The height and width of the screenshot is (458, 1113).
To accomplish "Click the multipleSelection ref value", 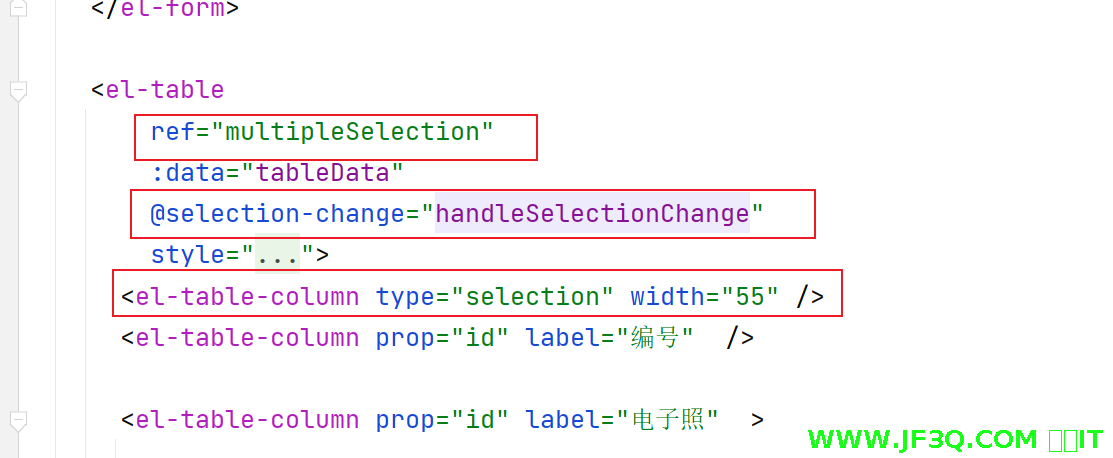I will pos(353,132).
